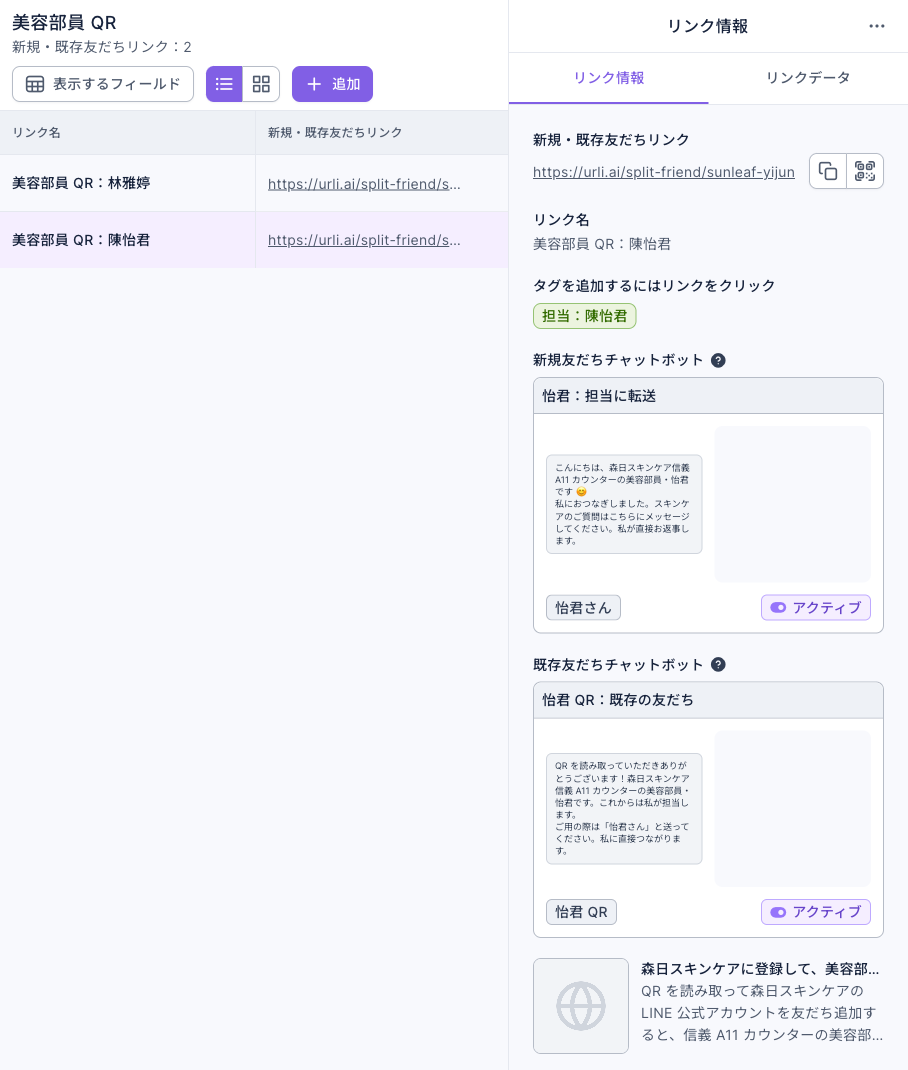The width and height of the screenshot is (908, 1070).
Task: Toggle アクティブ for 怡君 QR：既存の友だち chatbot
Action: pyautogui.click(x=815, y=912)
